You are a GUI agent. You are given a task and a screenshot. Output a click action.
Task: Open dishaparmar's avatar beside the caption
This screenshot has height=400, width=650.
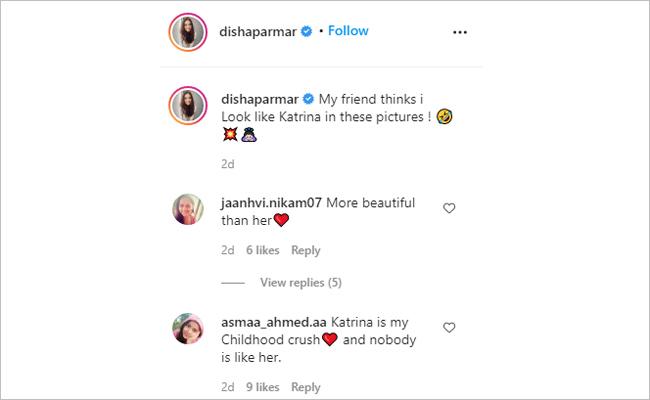pyautogui.click(x=183, y=103)
